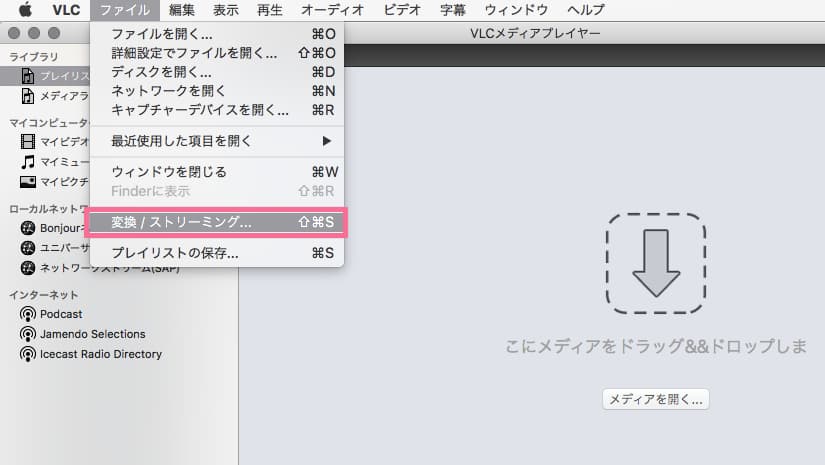The height and width of the screenshot is (465, 825).
Task: Close the VLC window
Action: 14,33
